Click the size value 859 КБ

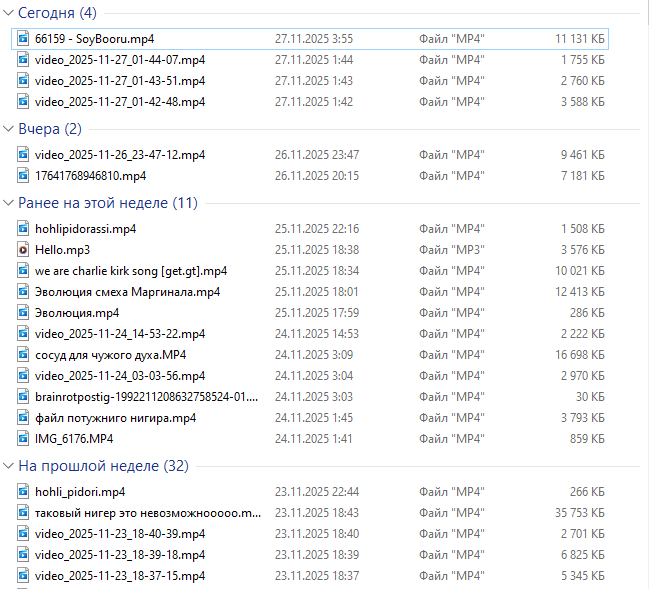pos(587,438)
